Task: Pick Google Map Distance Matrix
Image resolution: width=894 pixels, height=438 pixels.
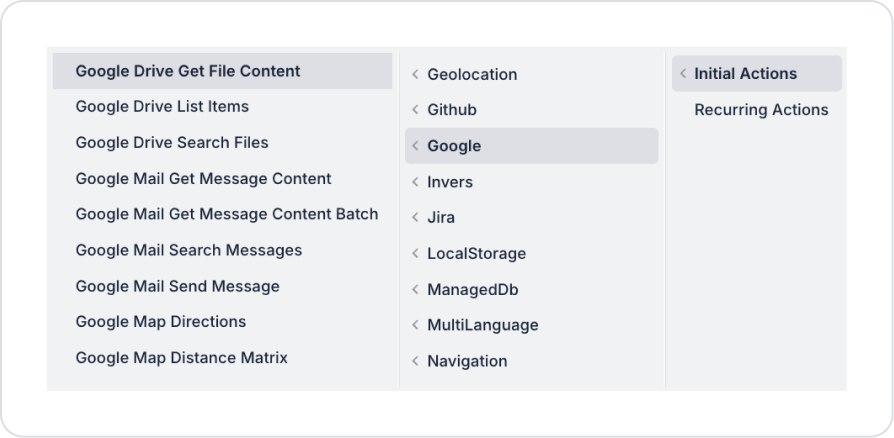Action: click(182, 357)
